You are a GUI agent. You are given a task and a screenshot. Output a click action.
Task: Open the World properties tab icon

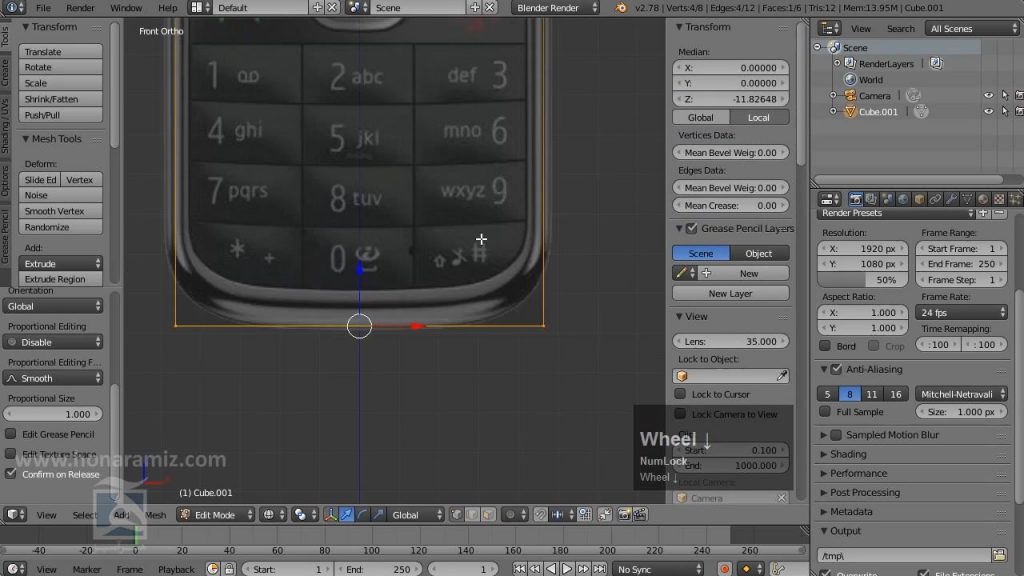pyautogui.click(x=903, y=199)
